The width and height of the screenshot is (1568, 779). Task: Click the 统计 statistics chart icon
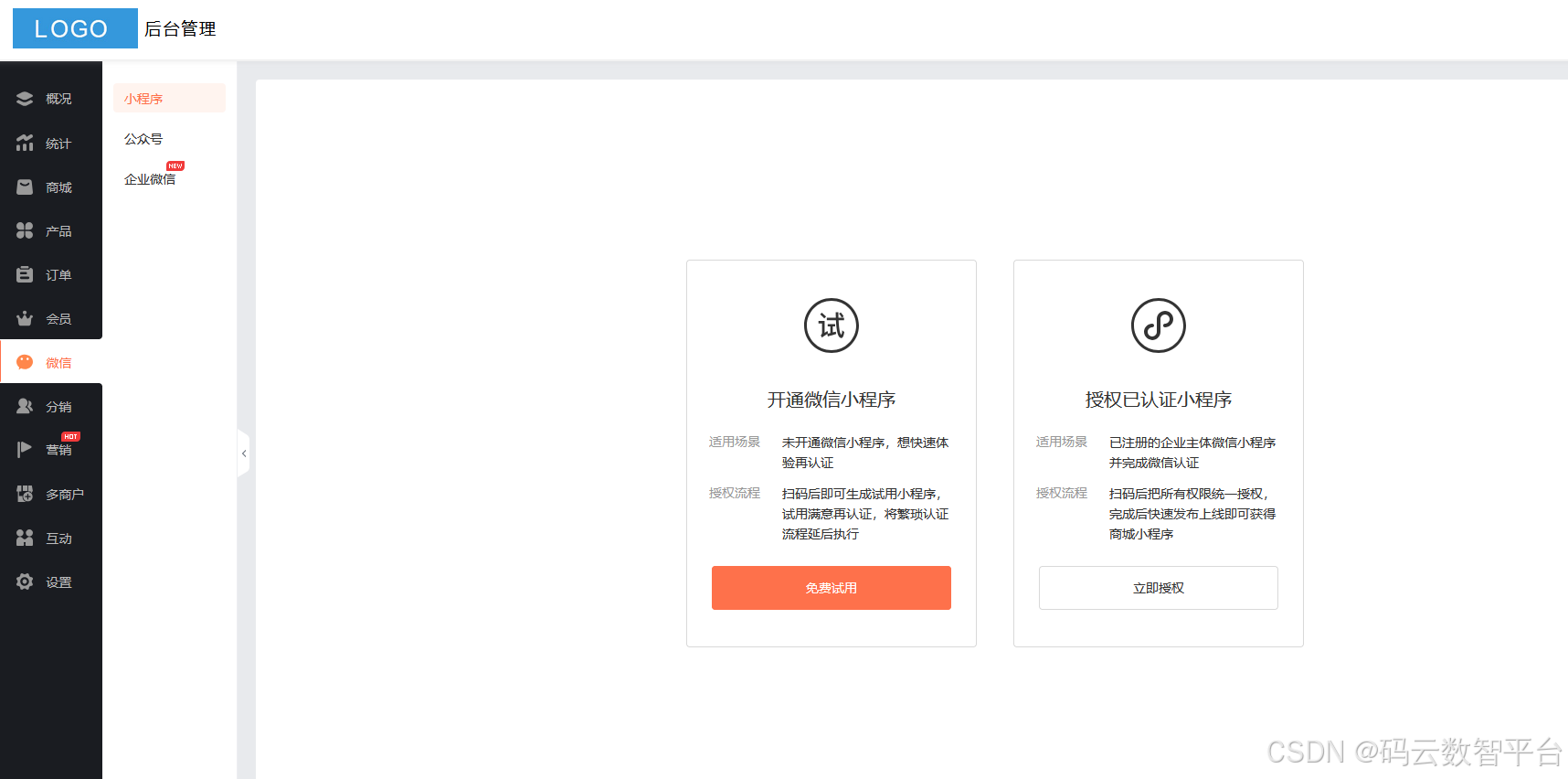click(25, 143)
